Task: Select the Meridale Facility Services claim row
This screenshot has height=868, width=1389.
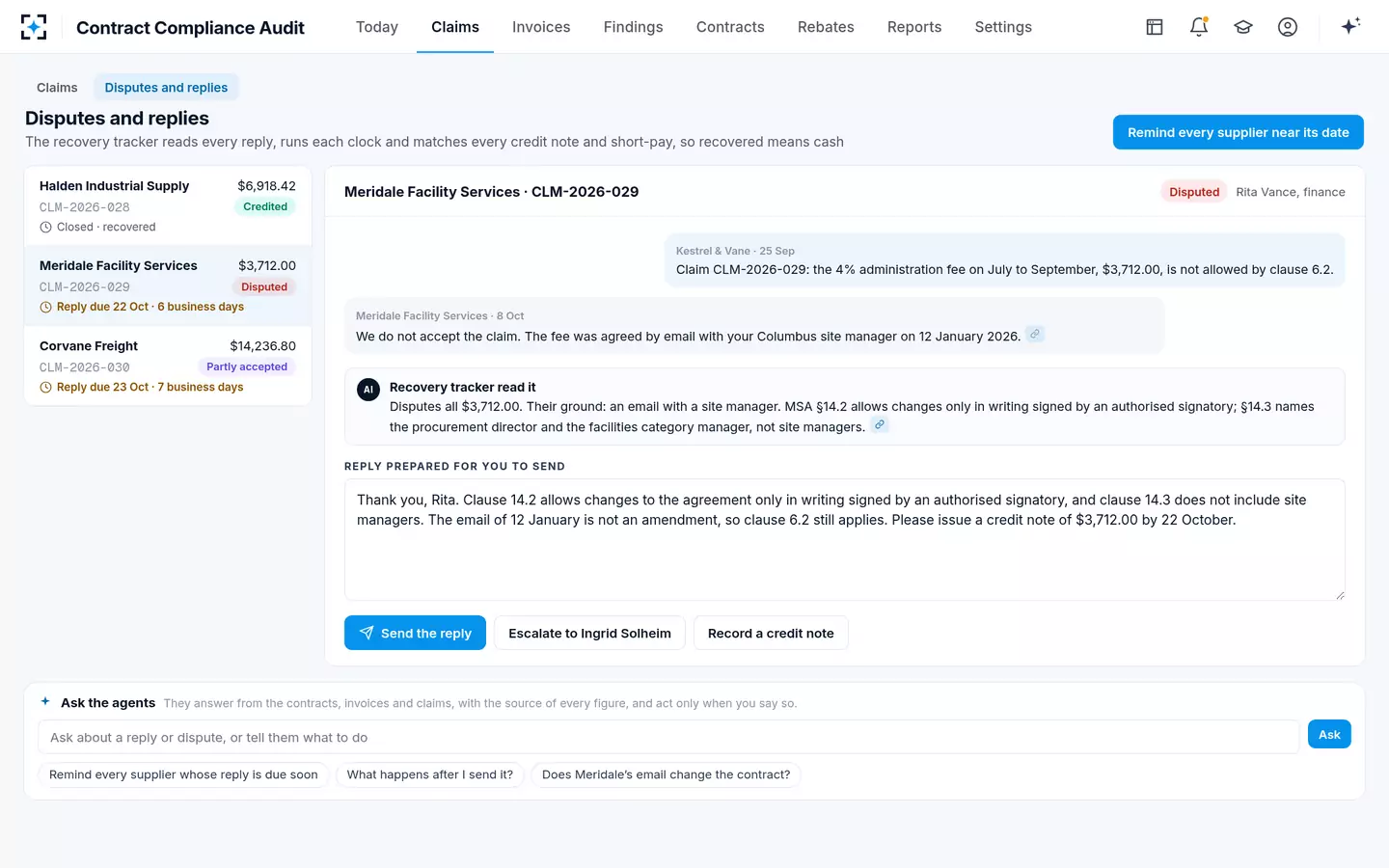Action: tap(168, 285)
